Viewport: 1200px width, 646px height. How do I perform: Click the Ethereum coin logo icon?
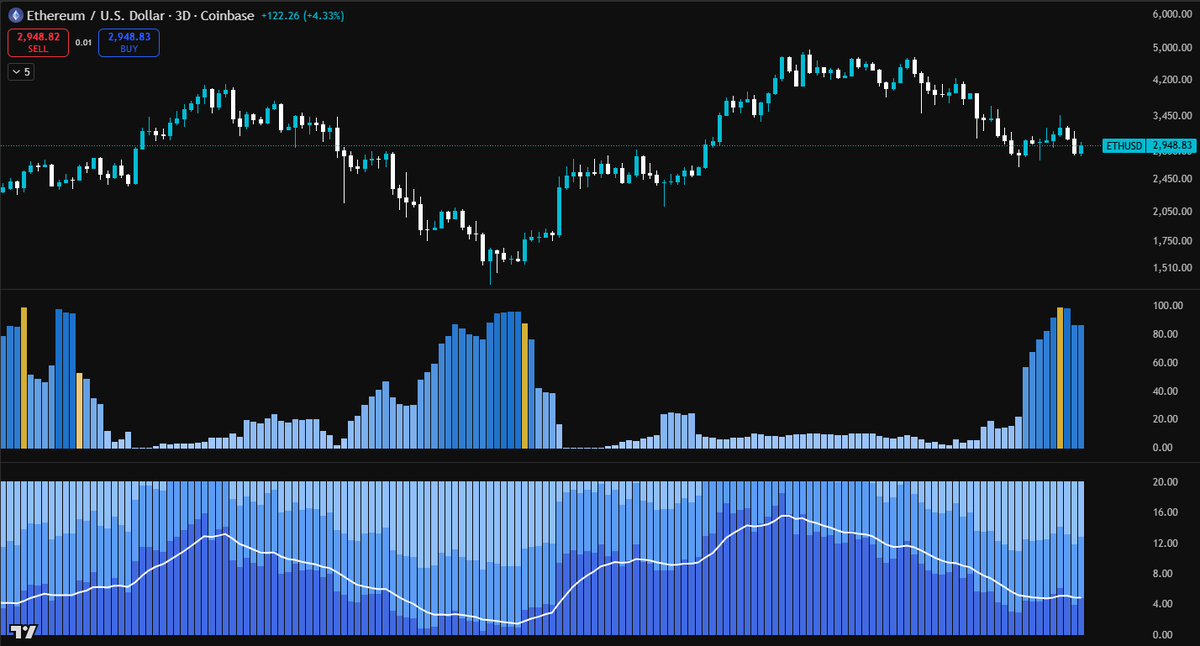(x=15, y=15)
